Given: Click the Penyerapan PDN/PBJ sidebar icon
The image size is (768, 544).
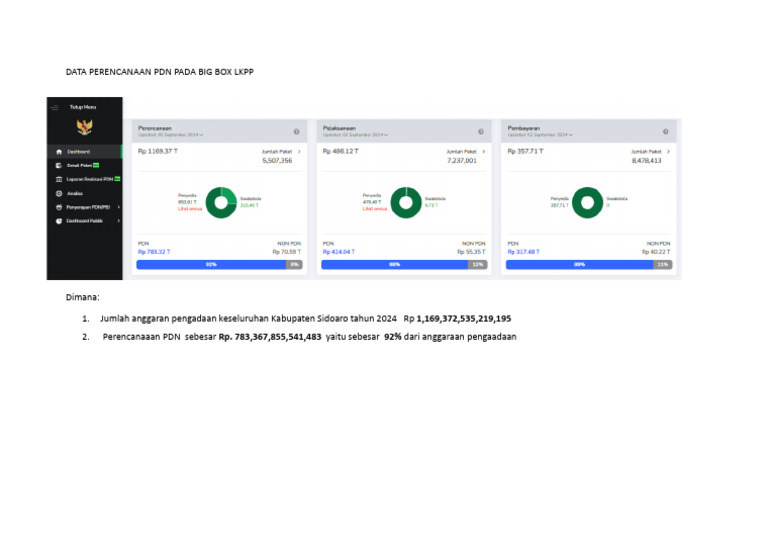Looking at the screenshot, I should point(59,207).
